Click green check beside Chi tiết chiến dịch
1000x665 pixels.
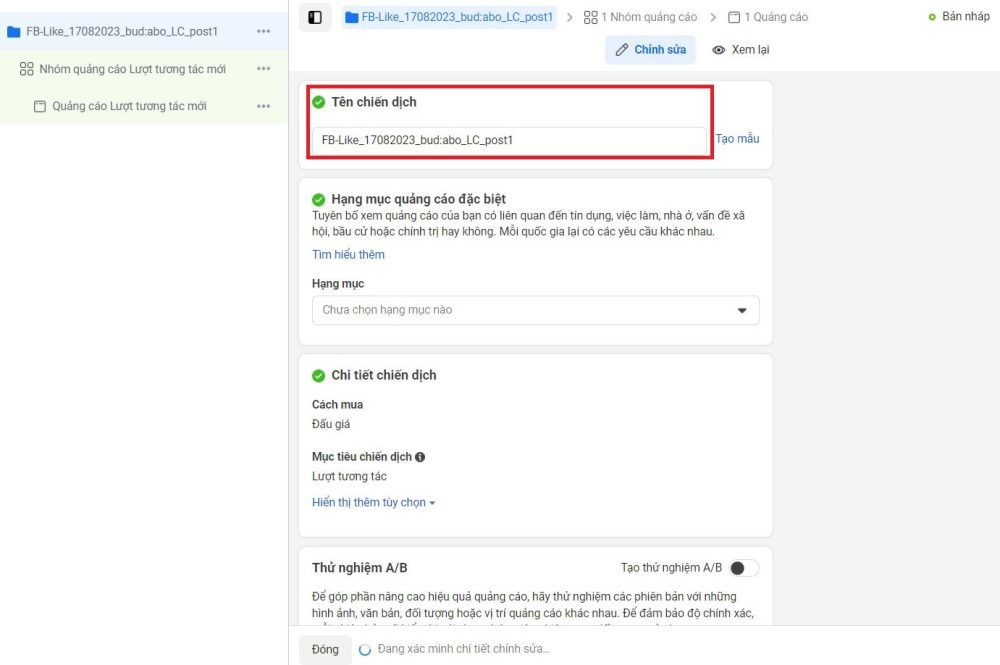319,376
